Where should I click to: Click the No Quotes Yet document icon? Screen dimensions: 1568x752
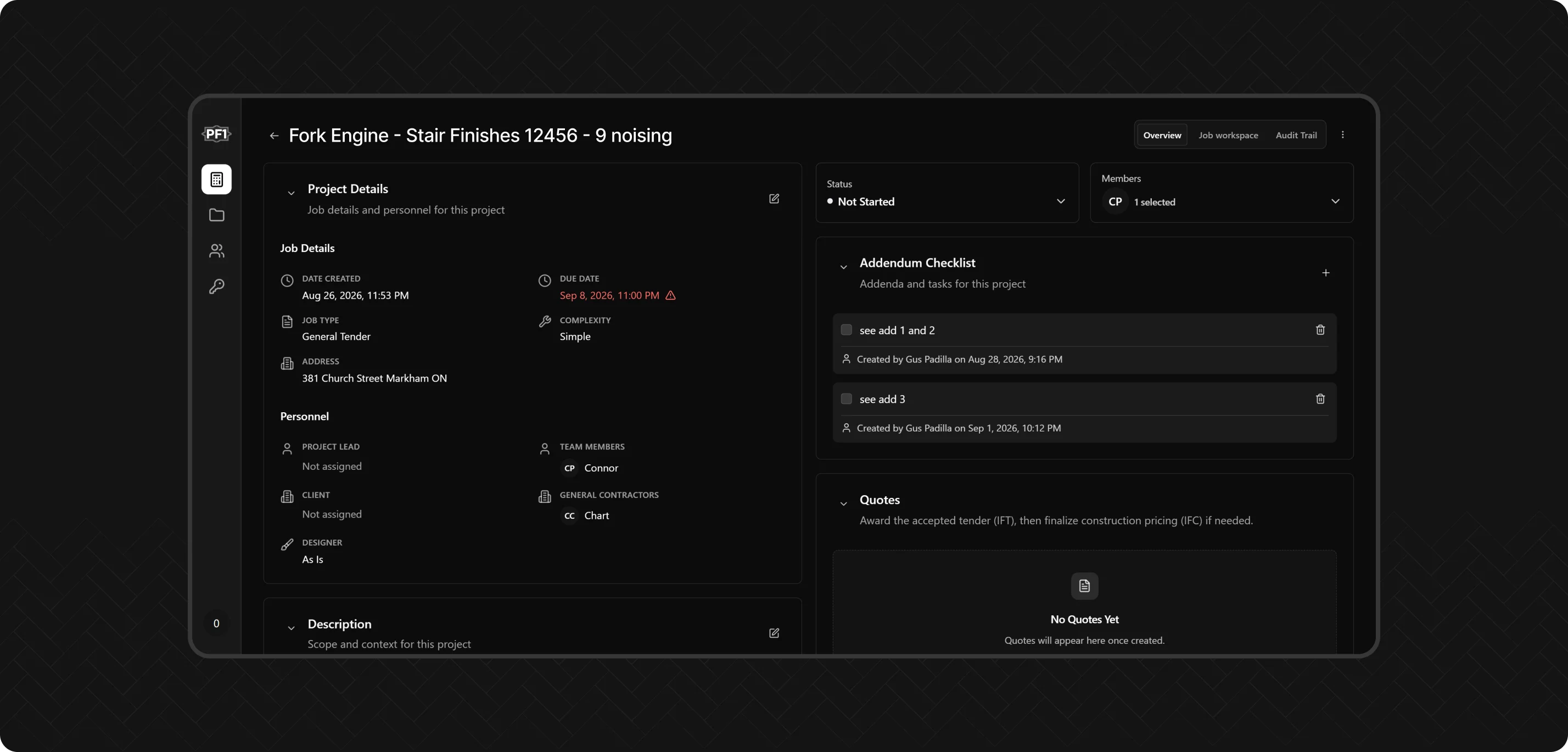(x=1084, y=586)
